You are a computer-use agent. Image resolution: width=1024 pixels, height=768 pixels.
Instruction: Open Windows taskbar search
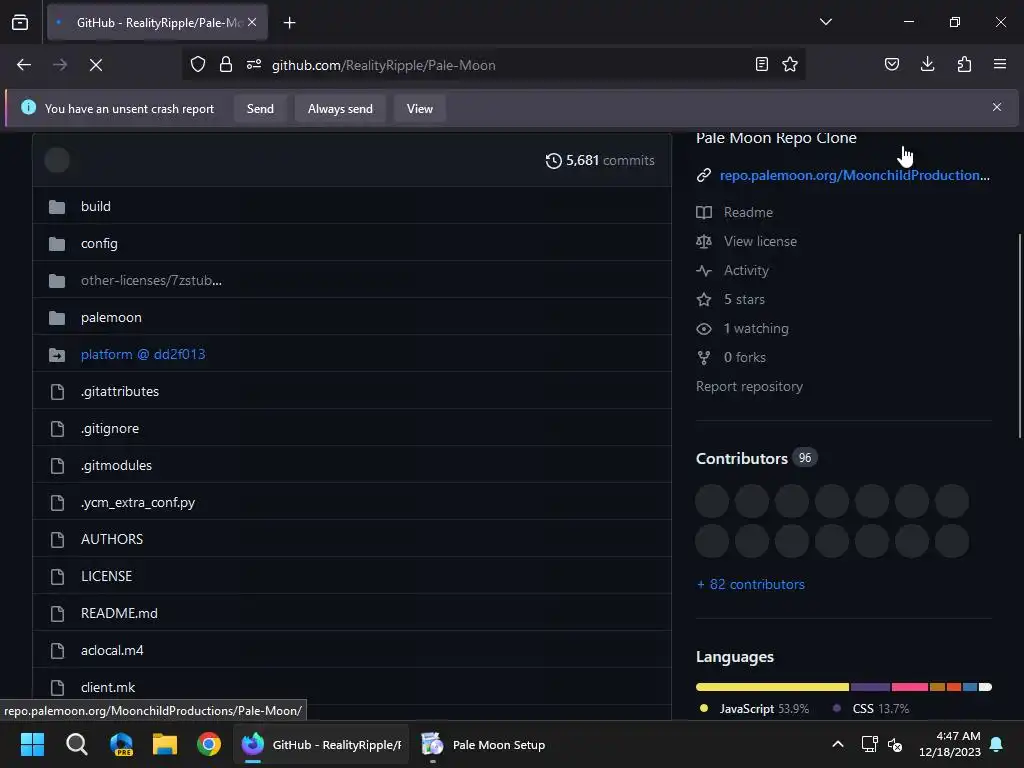[x=76, y=744]
